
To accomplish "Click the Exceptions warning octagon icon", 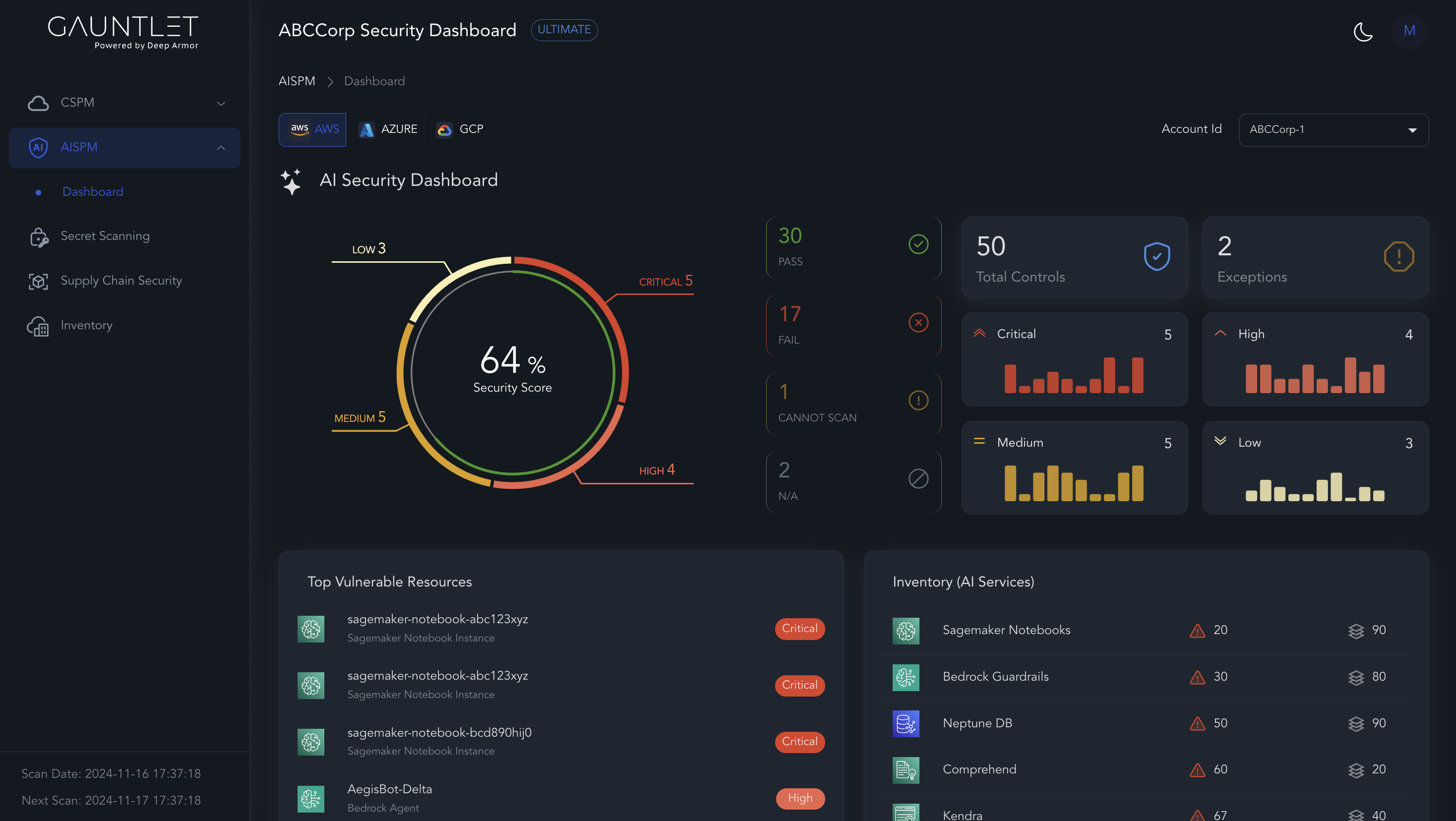I will pos(1398,256).
